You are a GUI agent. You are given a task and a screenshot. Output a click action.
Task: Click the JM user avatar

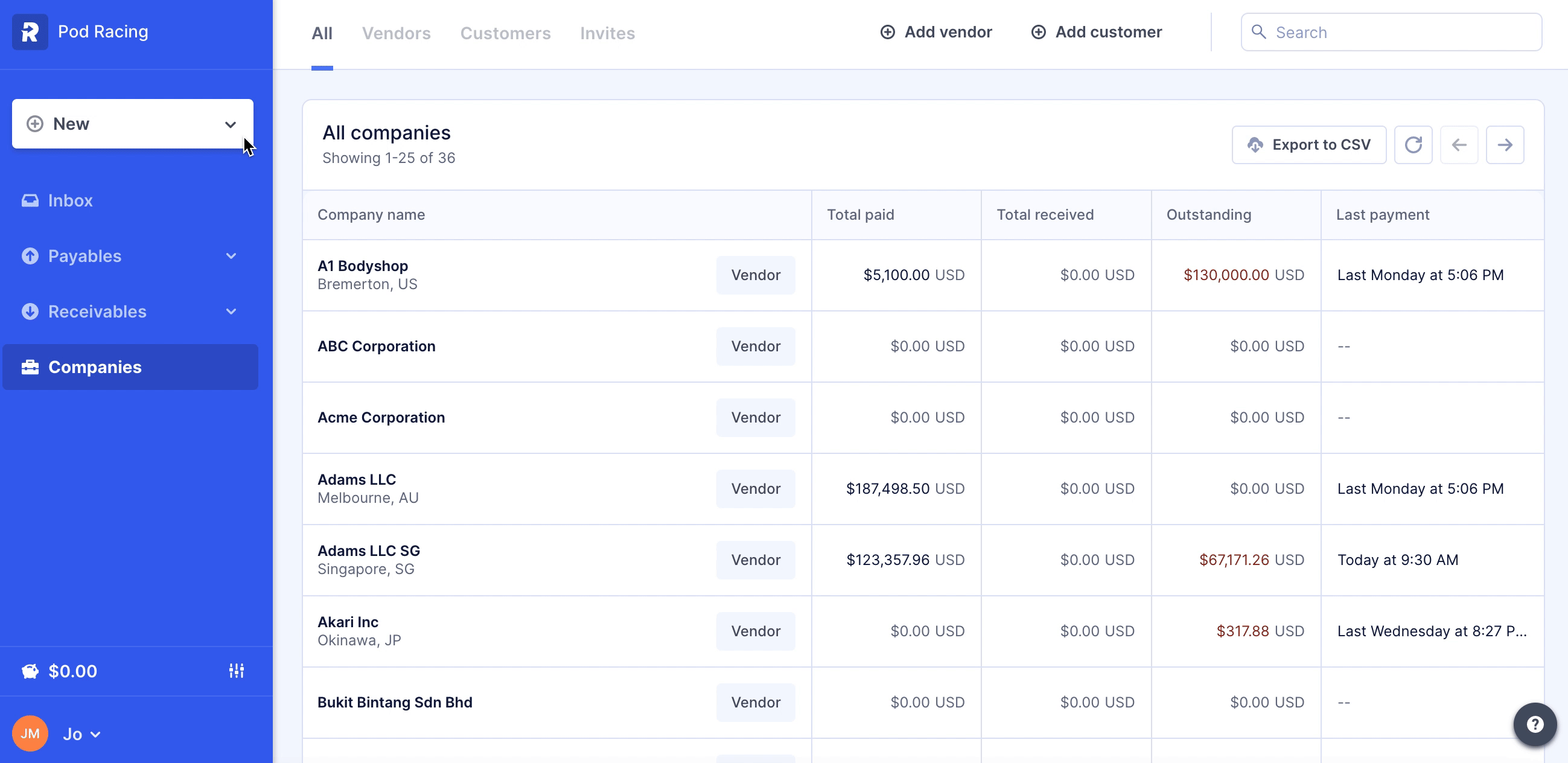(30, 733)
